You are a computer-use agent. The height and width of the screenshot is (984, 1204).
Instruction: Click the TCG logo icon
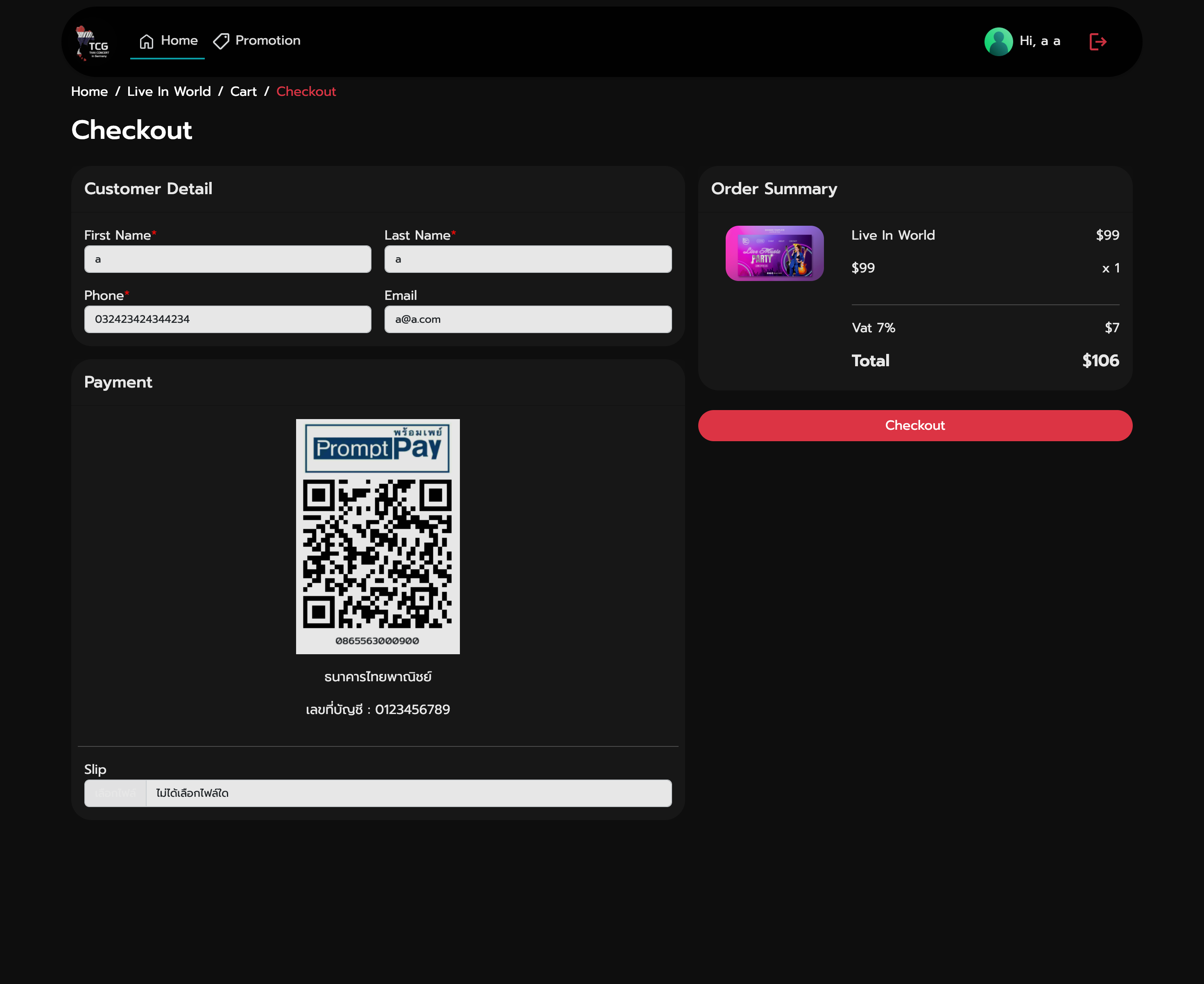pos(93,43)
